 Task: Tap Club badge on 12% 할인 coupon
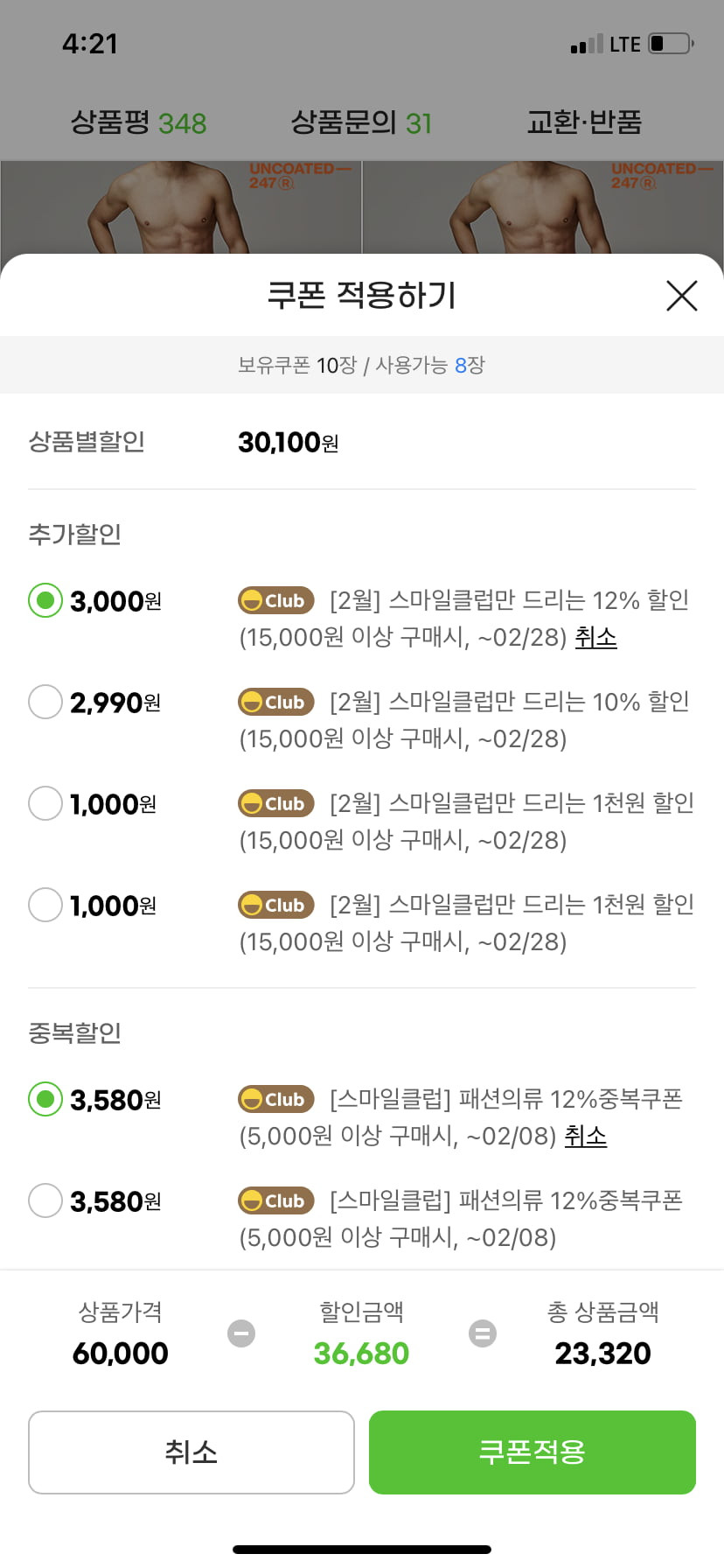coord(275,600)
